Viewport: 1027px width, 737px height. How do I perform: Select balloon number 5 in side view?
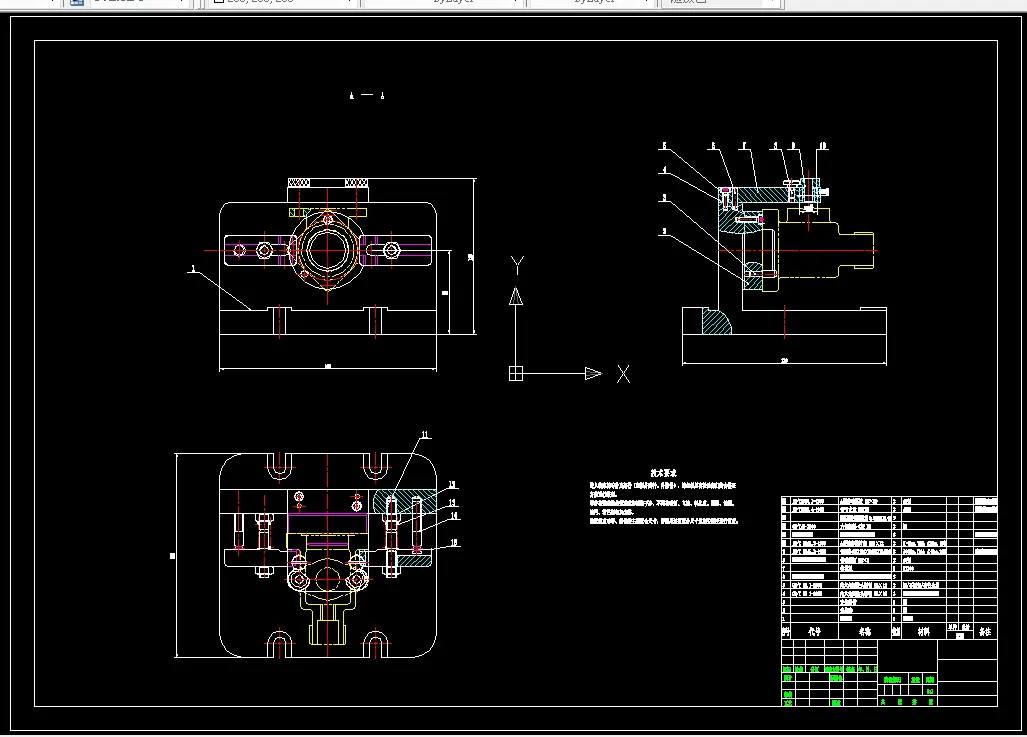(x=664, y=146)
